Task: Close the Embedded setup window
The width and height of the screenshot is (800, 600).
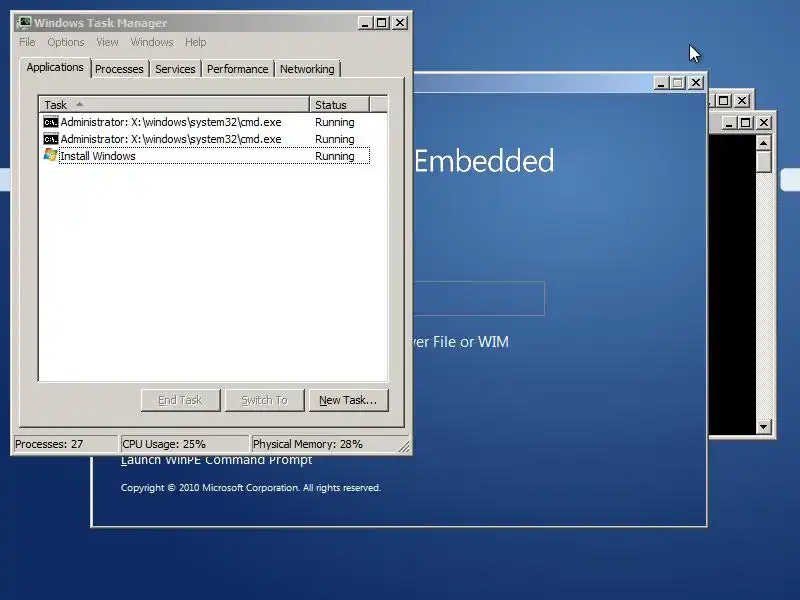Action: click(x=696, y=83)
